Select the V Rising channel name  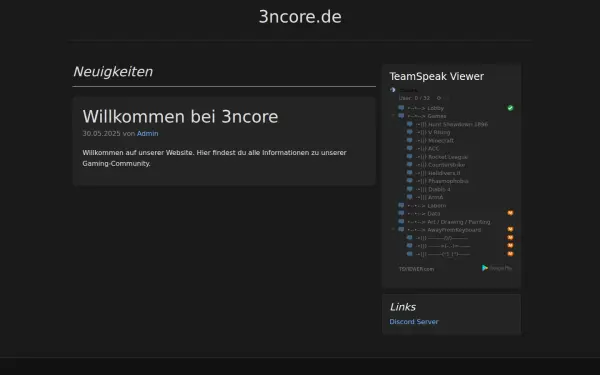click(x=439, y=132)
